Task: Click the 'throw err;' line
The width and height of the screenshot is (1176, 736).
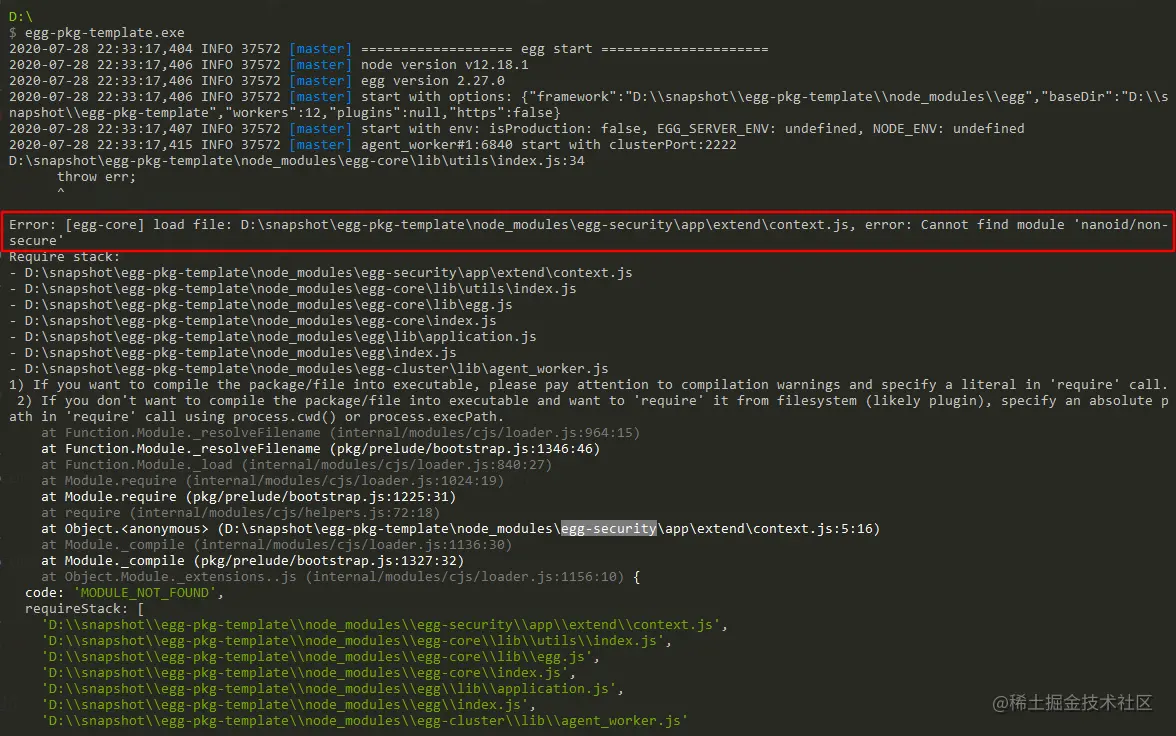Action: [97, 177]
